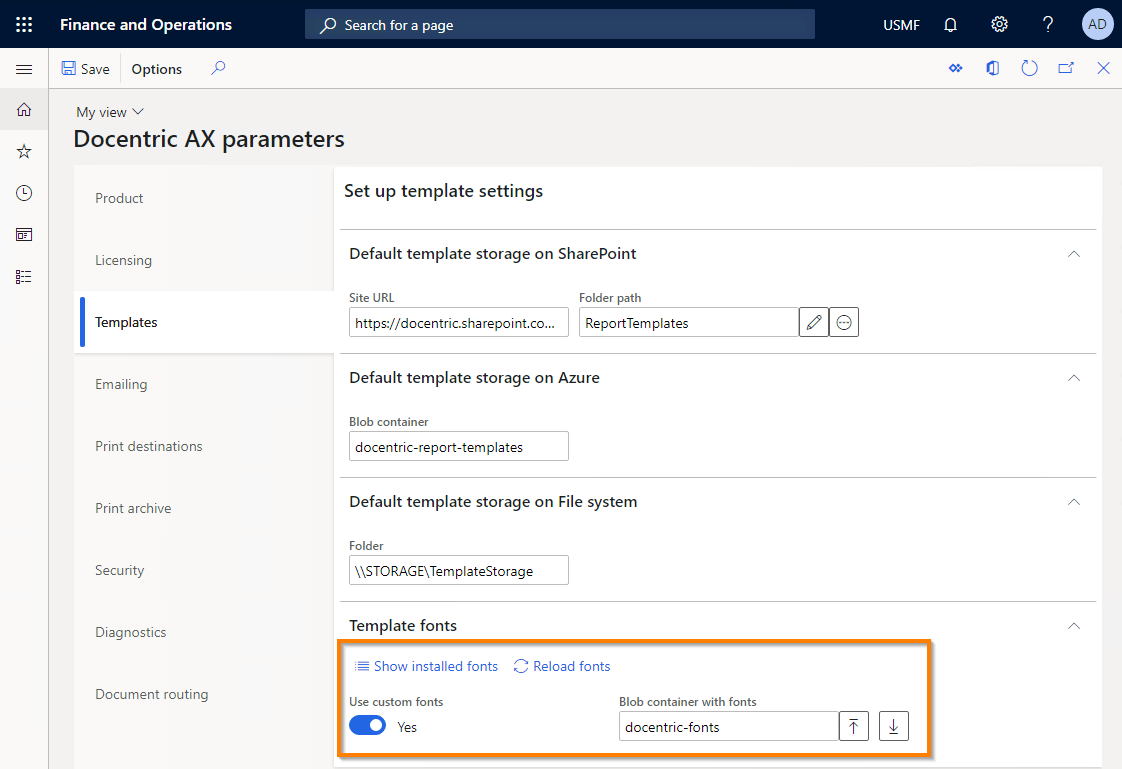Click the upload arrow next to docentric-fonts
This screenshot has height=769, width=1122.
point(854,727)
